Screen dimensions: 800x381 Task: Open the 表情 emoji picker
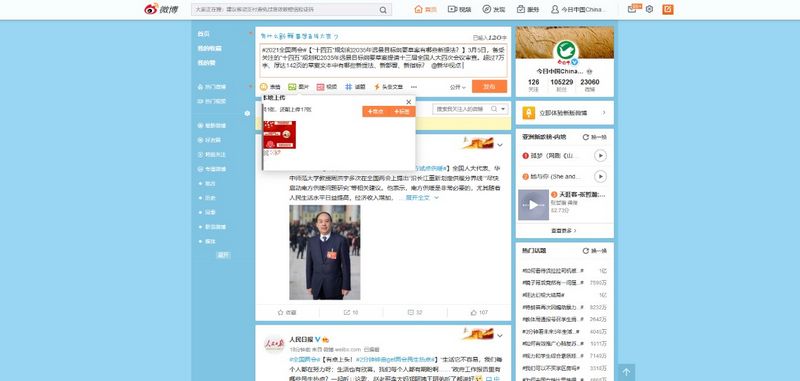tap(270, 87)
